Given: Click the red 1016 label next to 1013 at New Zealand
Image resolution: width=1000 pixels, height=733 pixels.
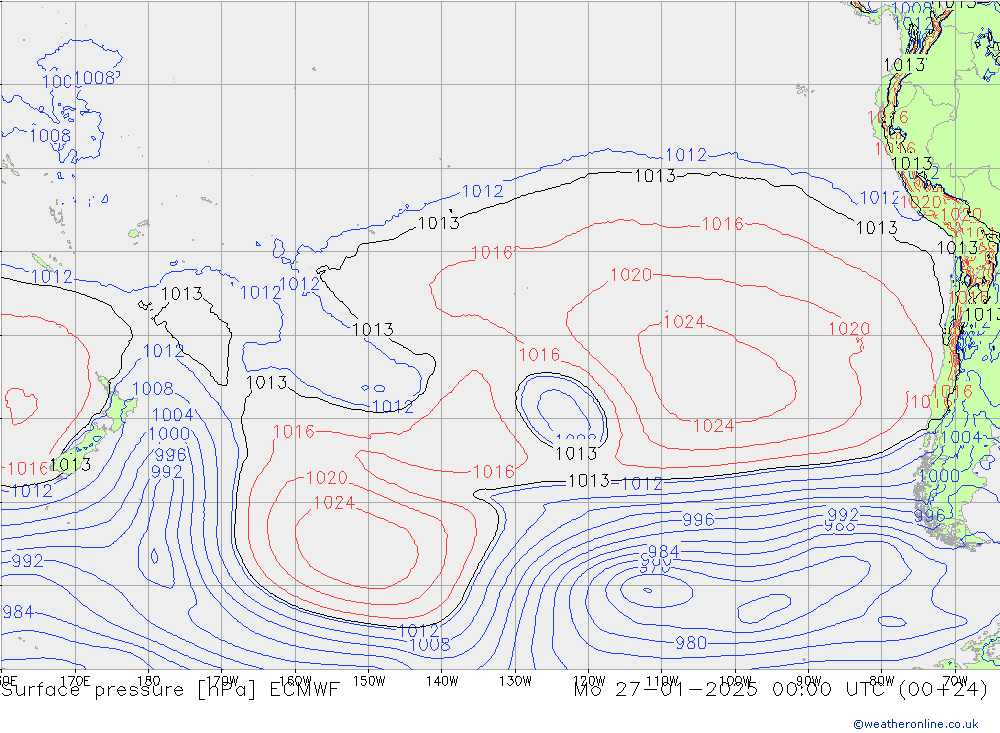Looking at the screenshot, I should click(x=27, y=469).
